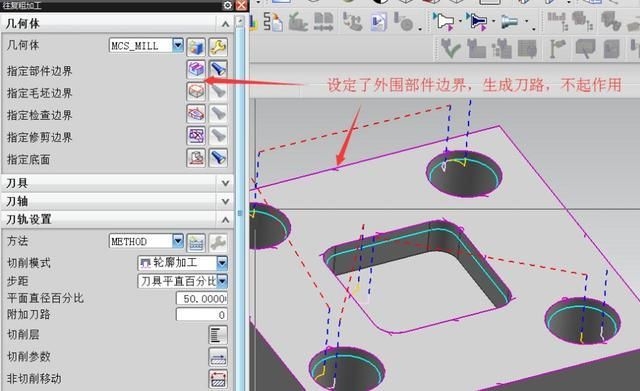Create new method icon beside METHOD
640x391 pixels.
[x=196, y=243]
